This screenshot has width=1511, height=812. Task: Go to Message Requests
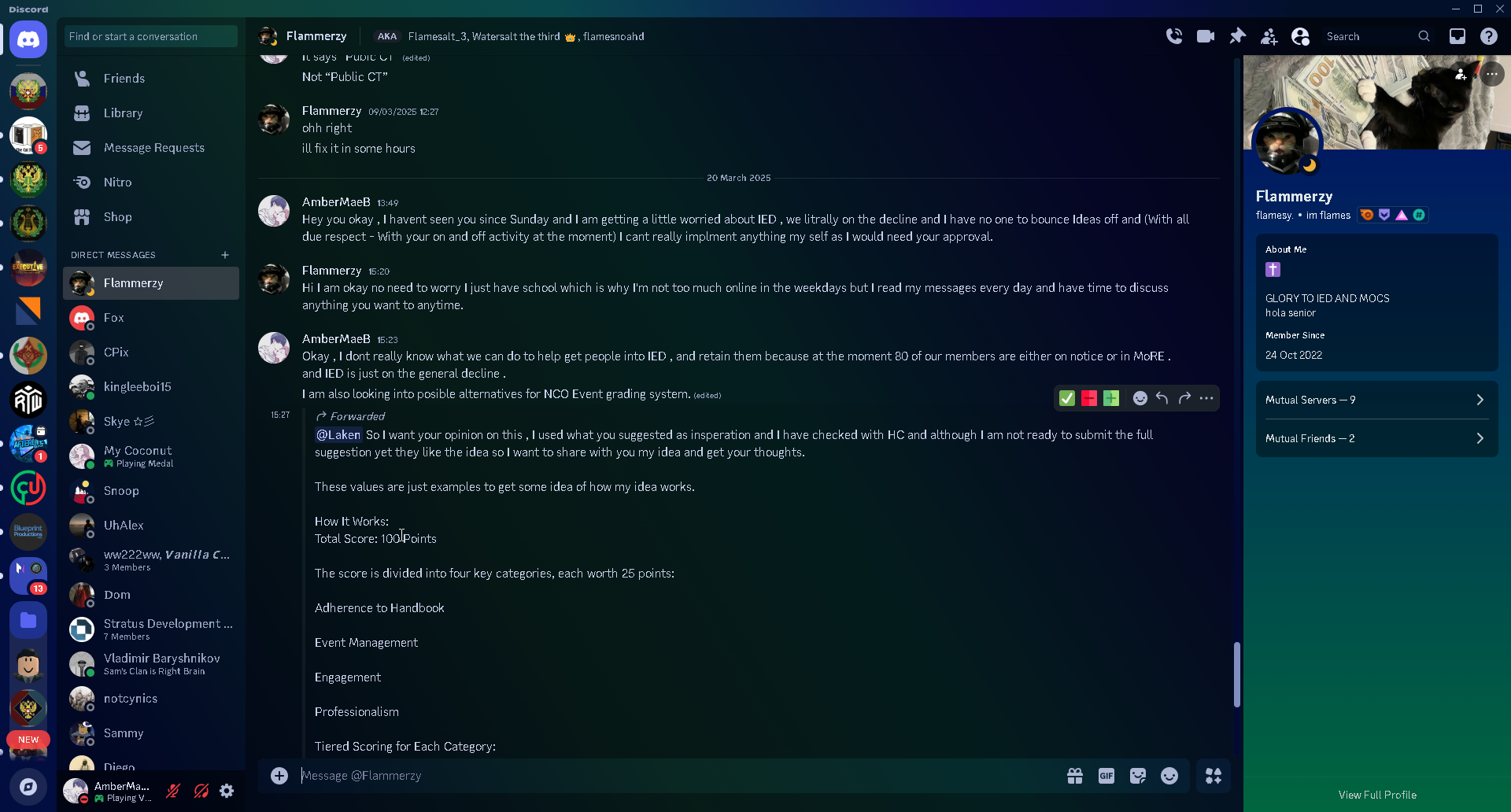(153, 148)
